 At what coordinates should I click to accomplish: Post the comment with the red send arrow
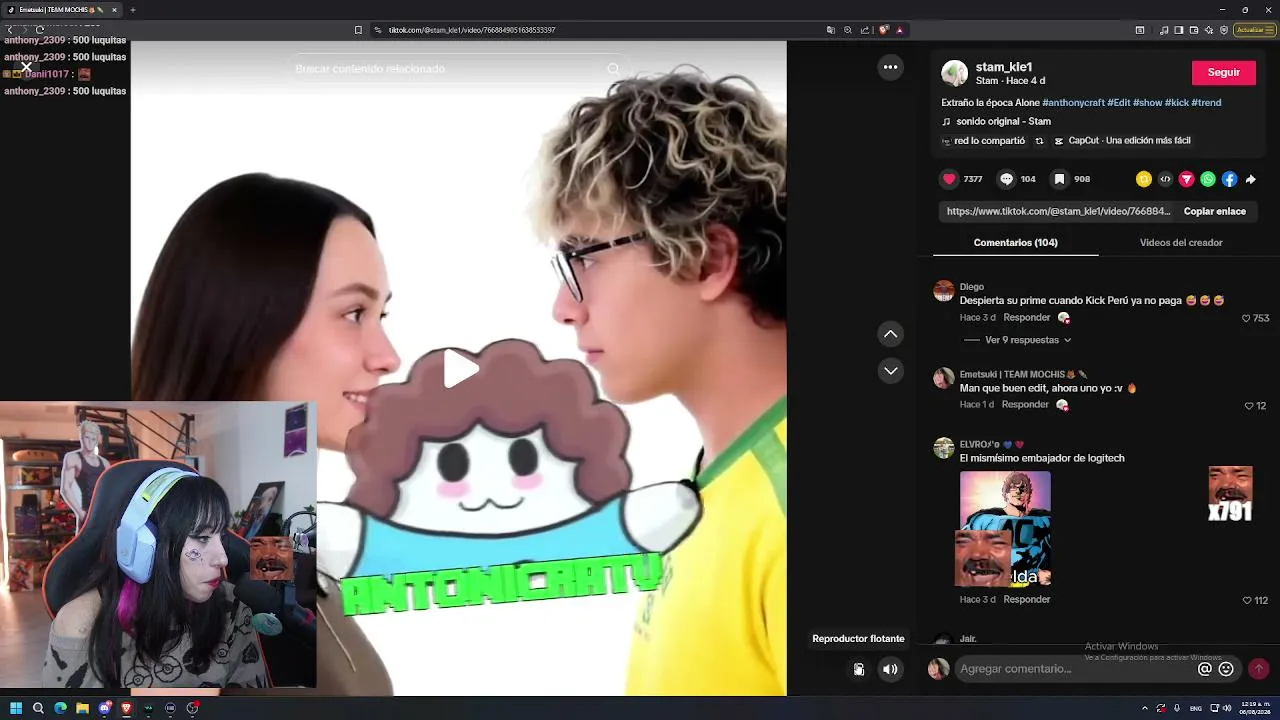1259,669
